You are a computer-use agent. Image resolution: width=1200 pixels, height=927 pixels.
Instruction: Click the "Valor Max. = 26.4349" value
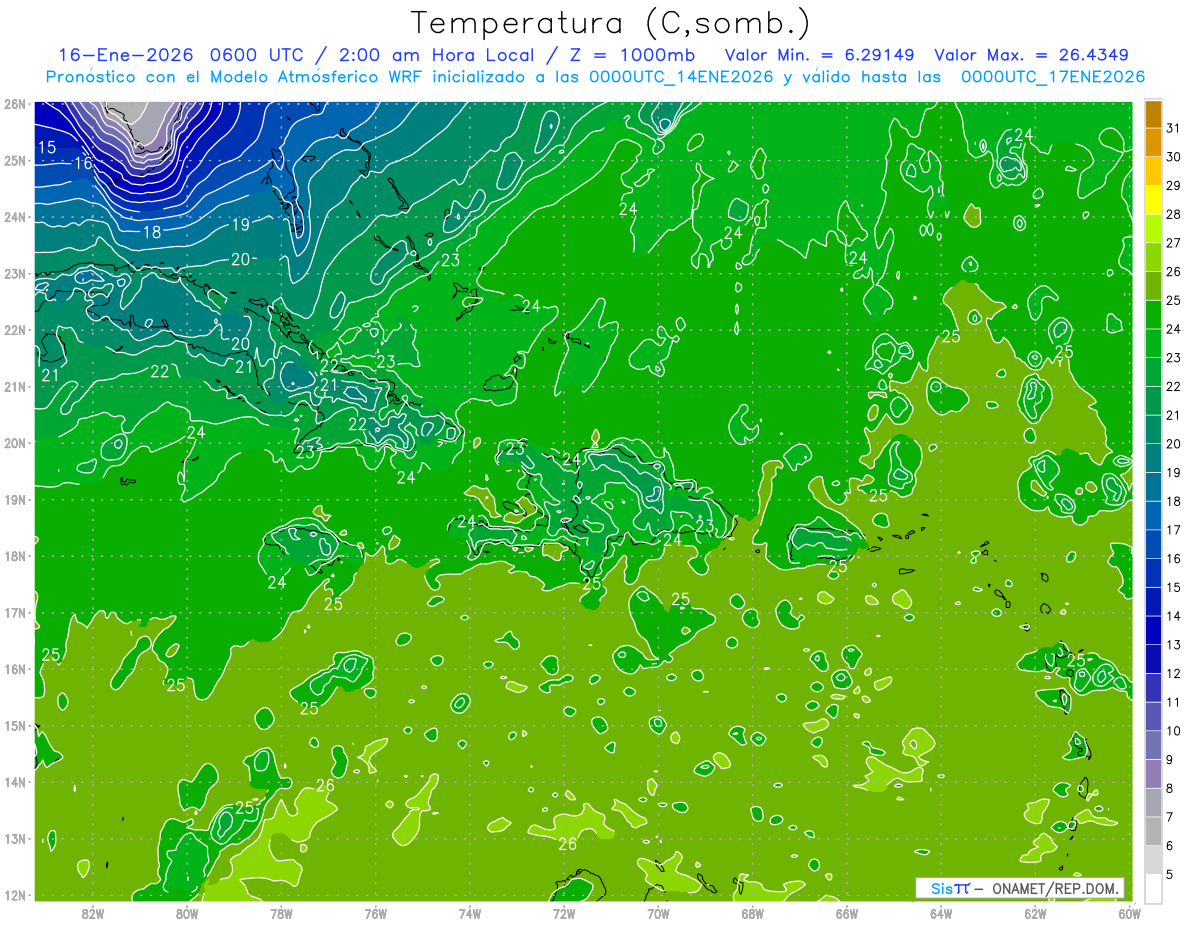(1031, 55)
